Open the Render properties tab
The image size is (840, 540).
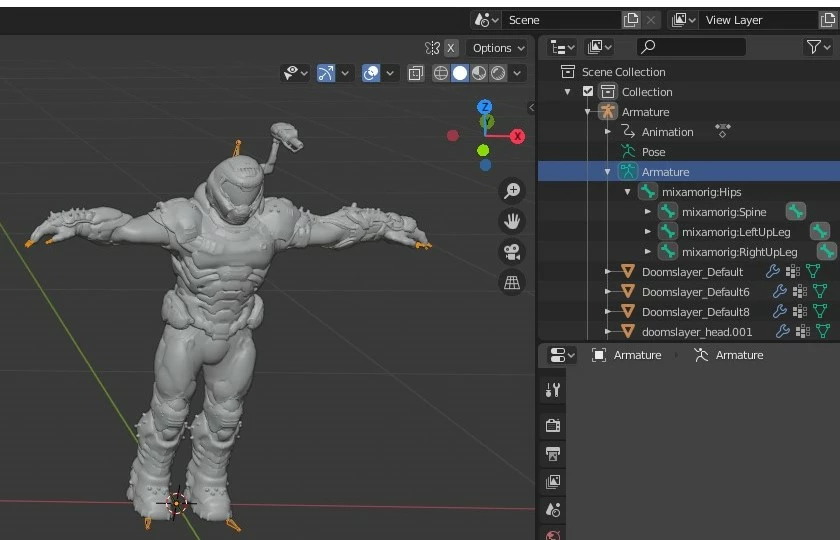click(x=553, y=425)
